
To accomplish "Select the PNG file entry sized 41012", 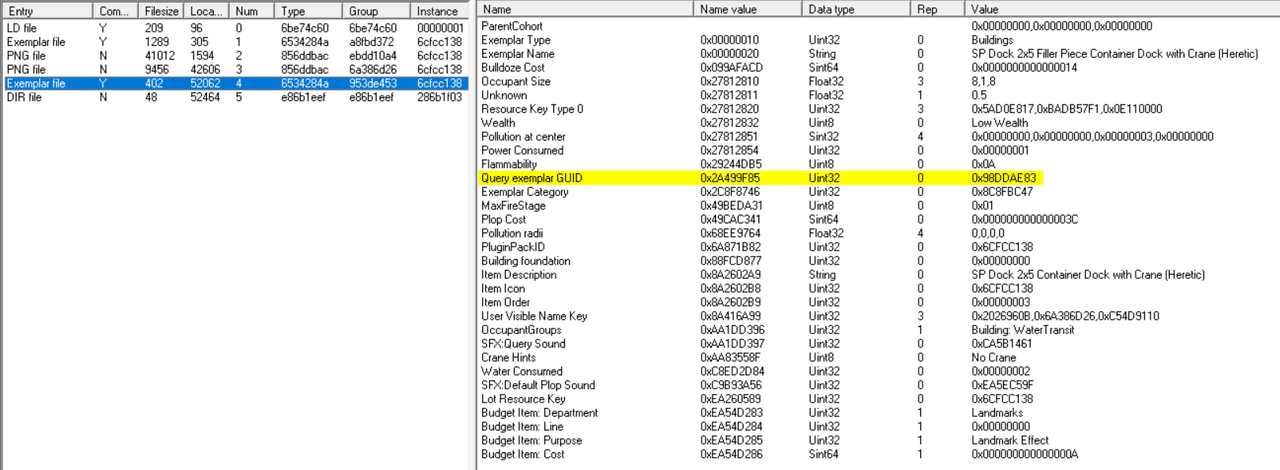I will tap(233, 56).
